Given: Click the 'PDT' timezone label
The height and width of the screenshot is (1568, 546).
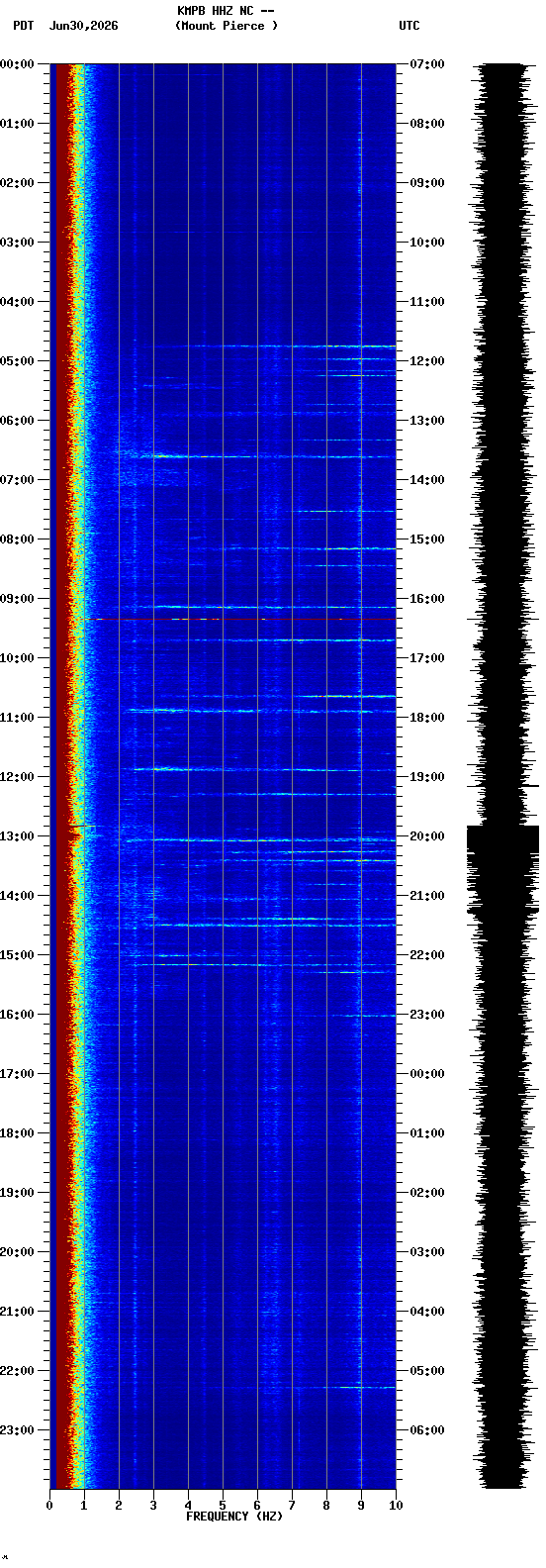Looking at the screenshot, I should point(23,26).
